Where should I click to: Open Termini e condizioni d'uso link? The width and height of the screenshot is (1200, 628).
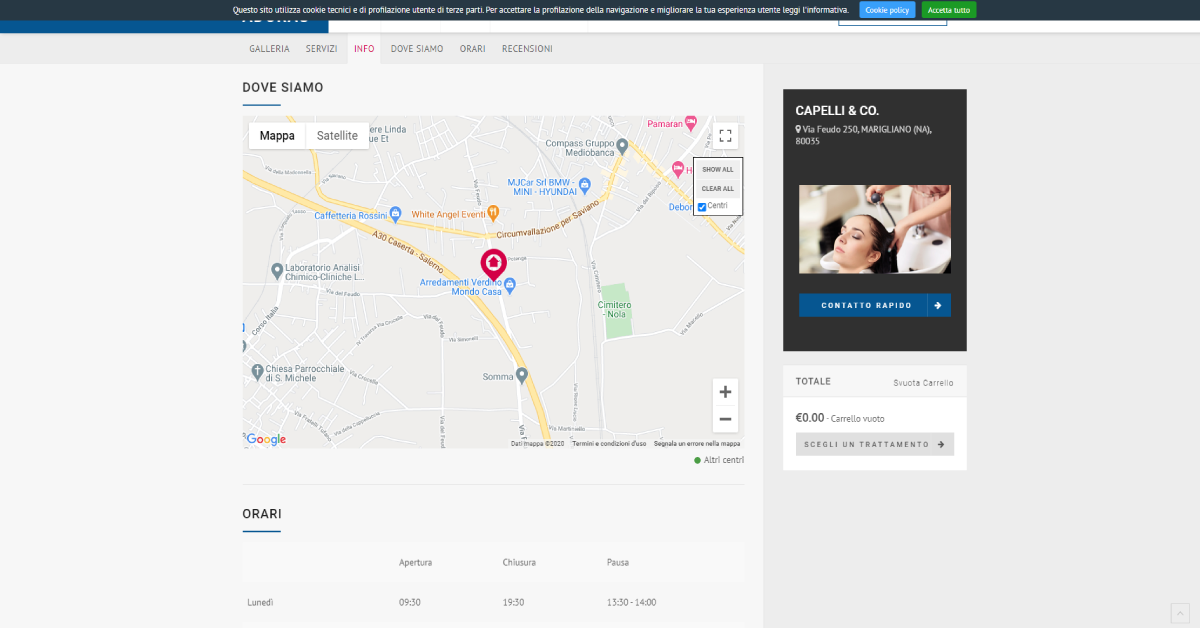609,443
